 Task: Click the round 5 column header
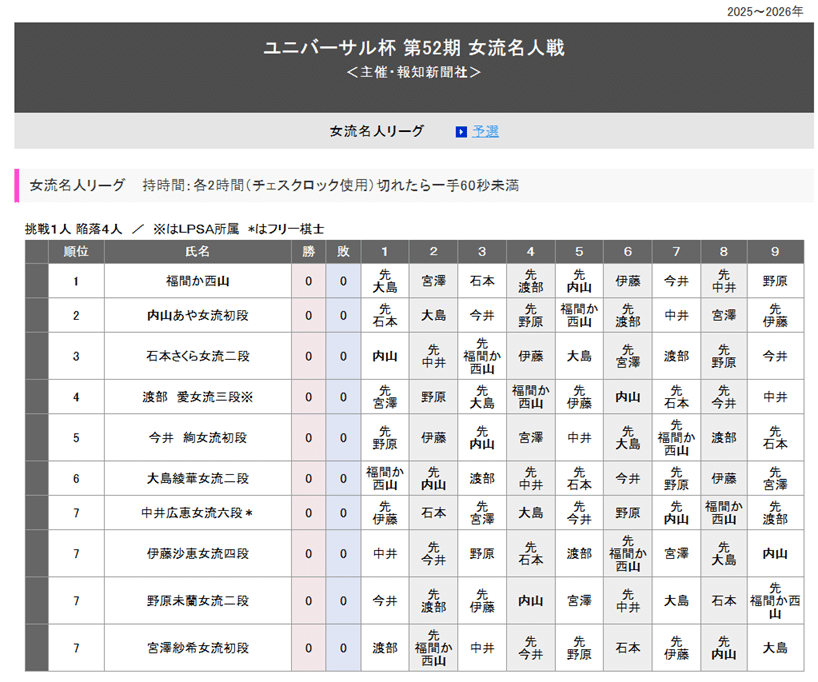pos(579,252)
